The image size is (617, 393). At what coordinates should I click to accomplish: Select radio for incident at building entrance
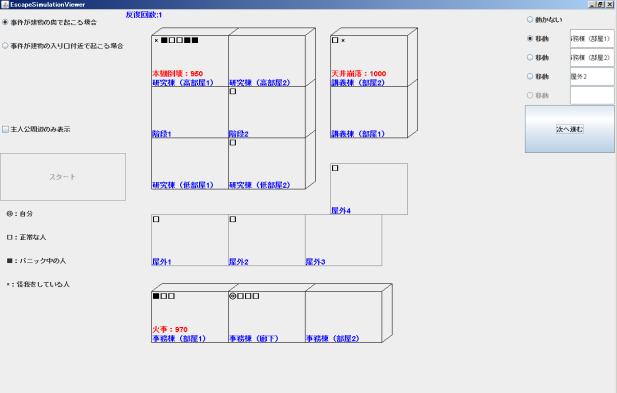coord(5,46)
